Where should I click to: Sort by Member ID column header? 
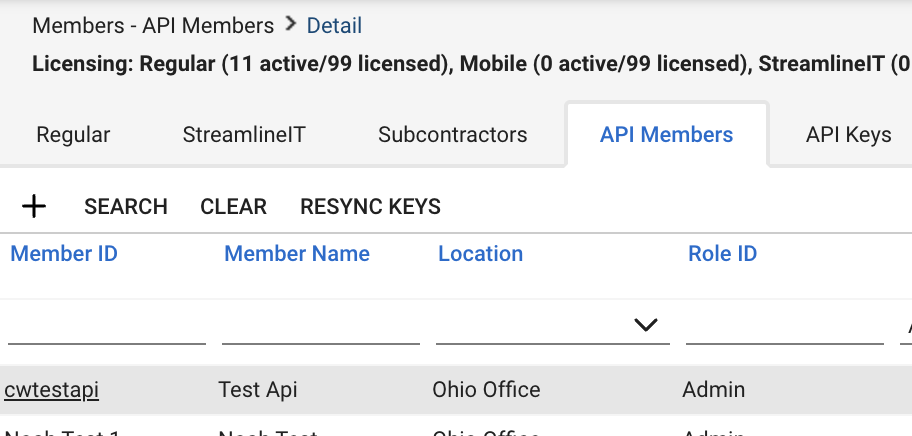point(64,254)
